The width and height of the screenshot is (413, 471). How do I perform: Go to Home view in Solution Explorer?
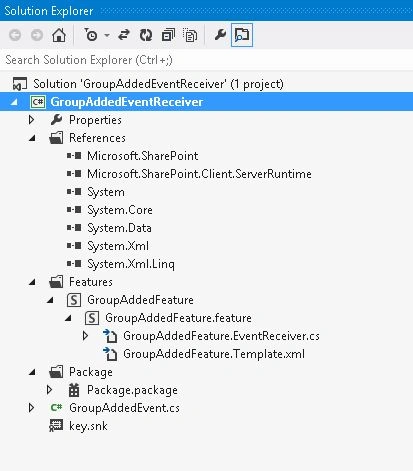59,35
